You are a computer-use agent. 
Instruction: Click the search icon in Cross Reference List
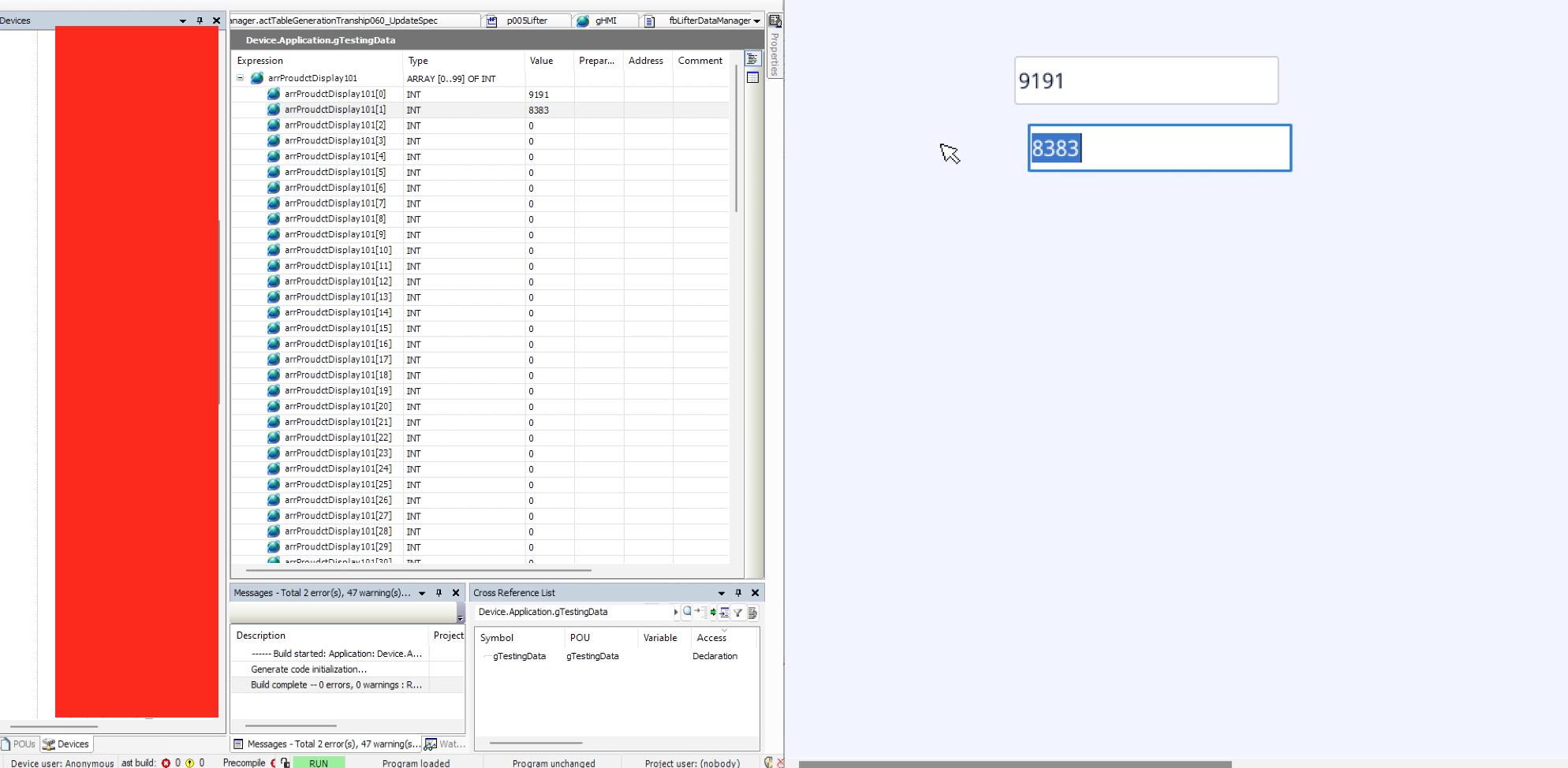coord(687,612)
